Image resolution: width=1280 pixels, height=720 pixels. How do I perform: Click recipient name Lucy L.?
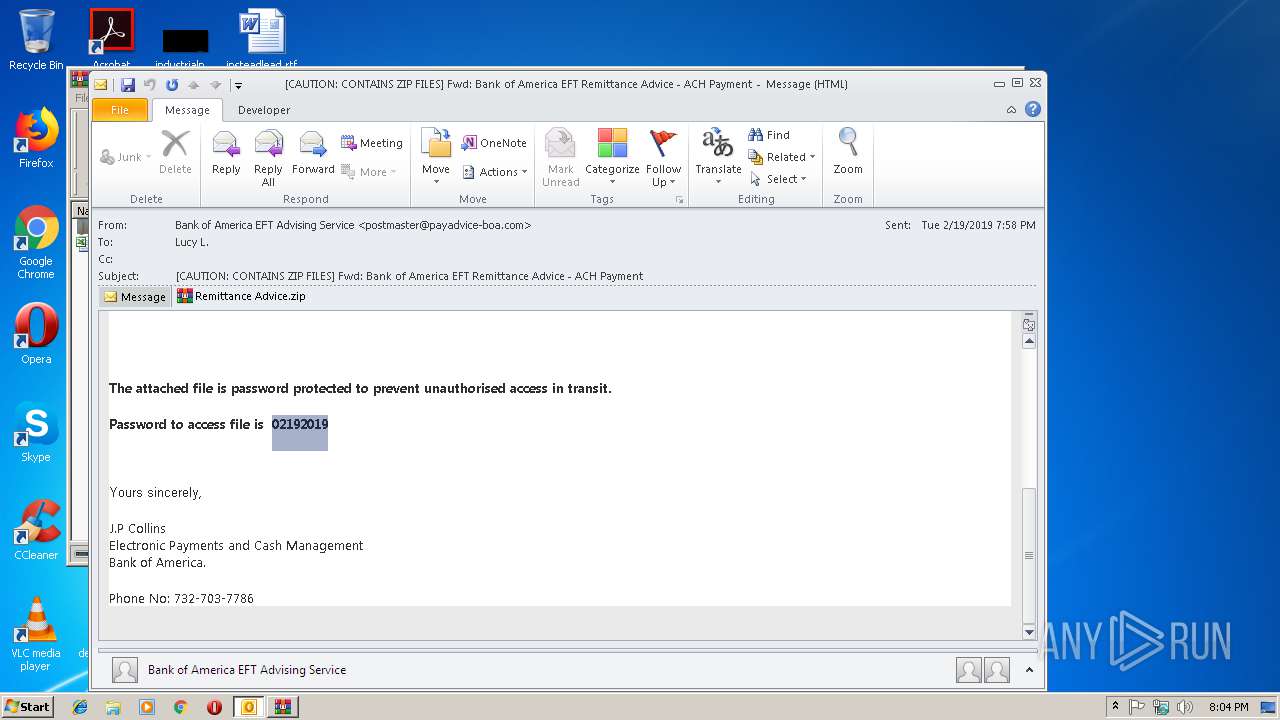192,242
